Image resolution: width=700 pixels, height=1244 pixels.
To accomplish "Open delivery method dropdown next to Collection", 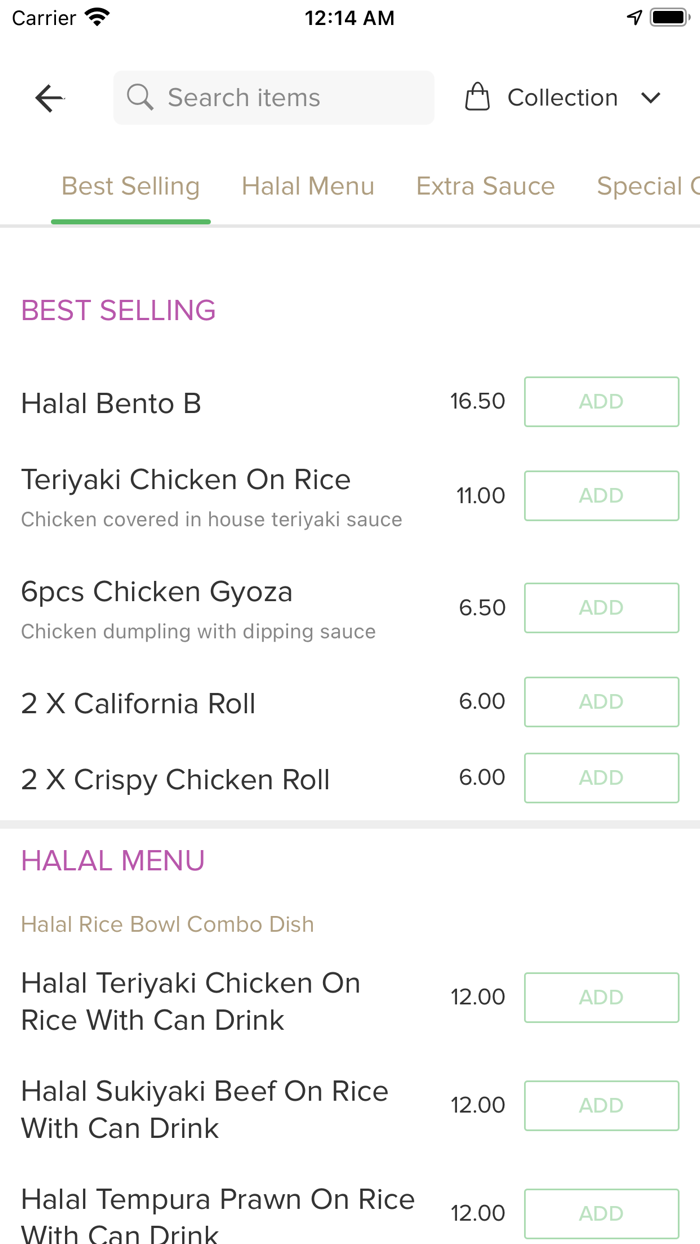I will coord(651,98).
